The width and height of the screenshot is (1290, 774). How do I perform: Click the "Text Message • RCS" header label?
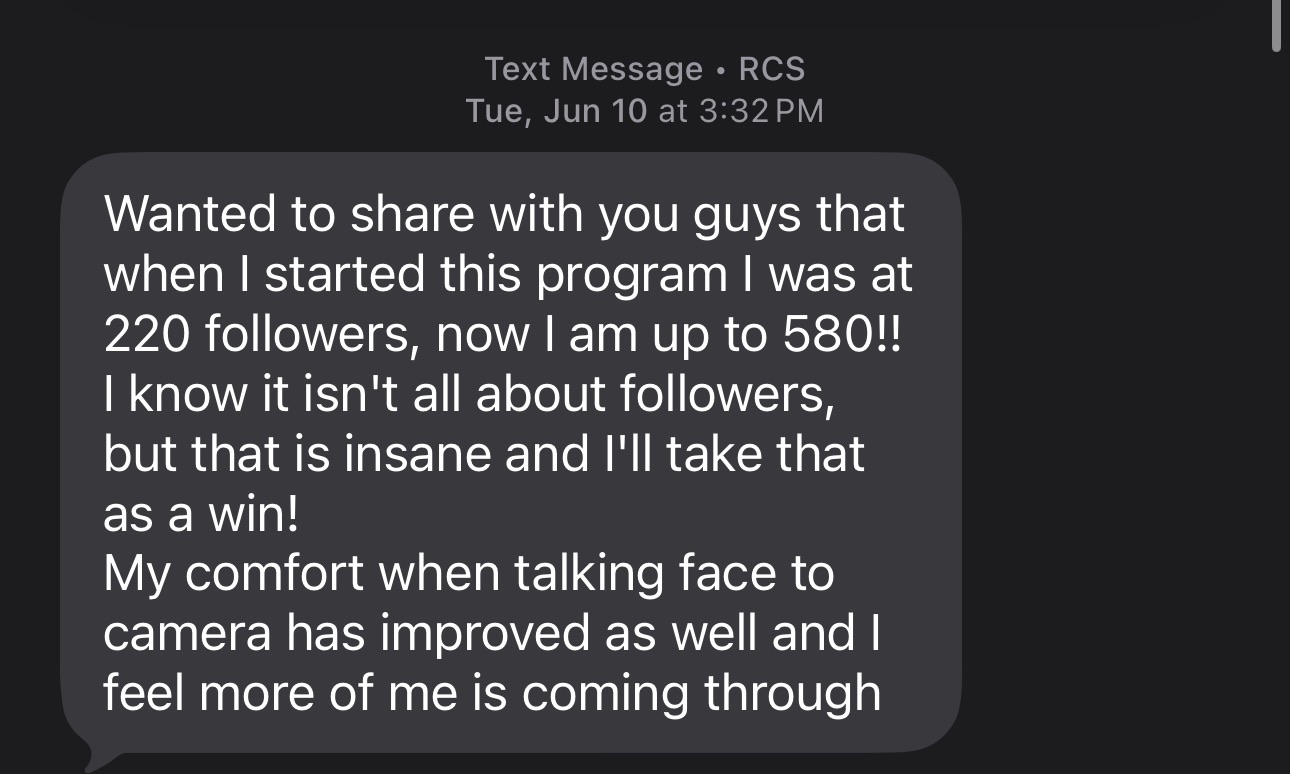pyautogui.click(x=644, y=69)
